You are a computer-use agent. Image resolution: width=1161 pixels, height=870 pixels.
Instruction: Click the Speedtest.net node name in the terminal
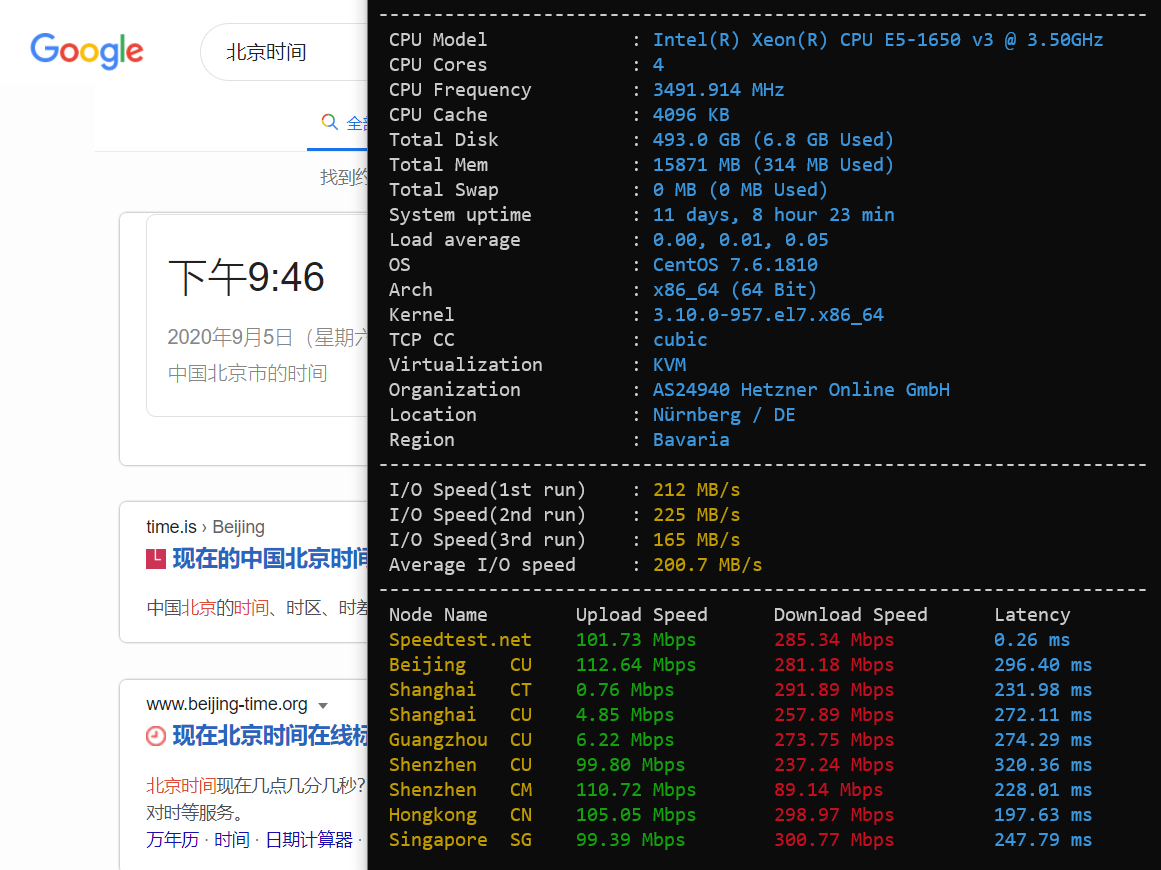460,640
